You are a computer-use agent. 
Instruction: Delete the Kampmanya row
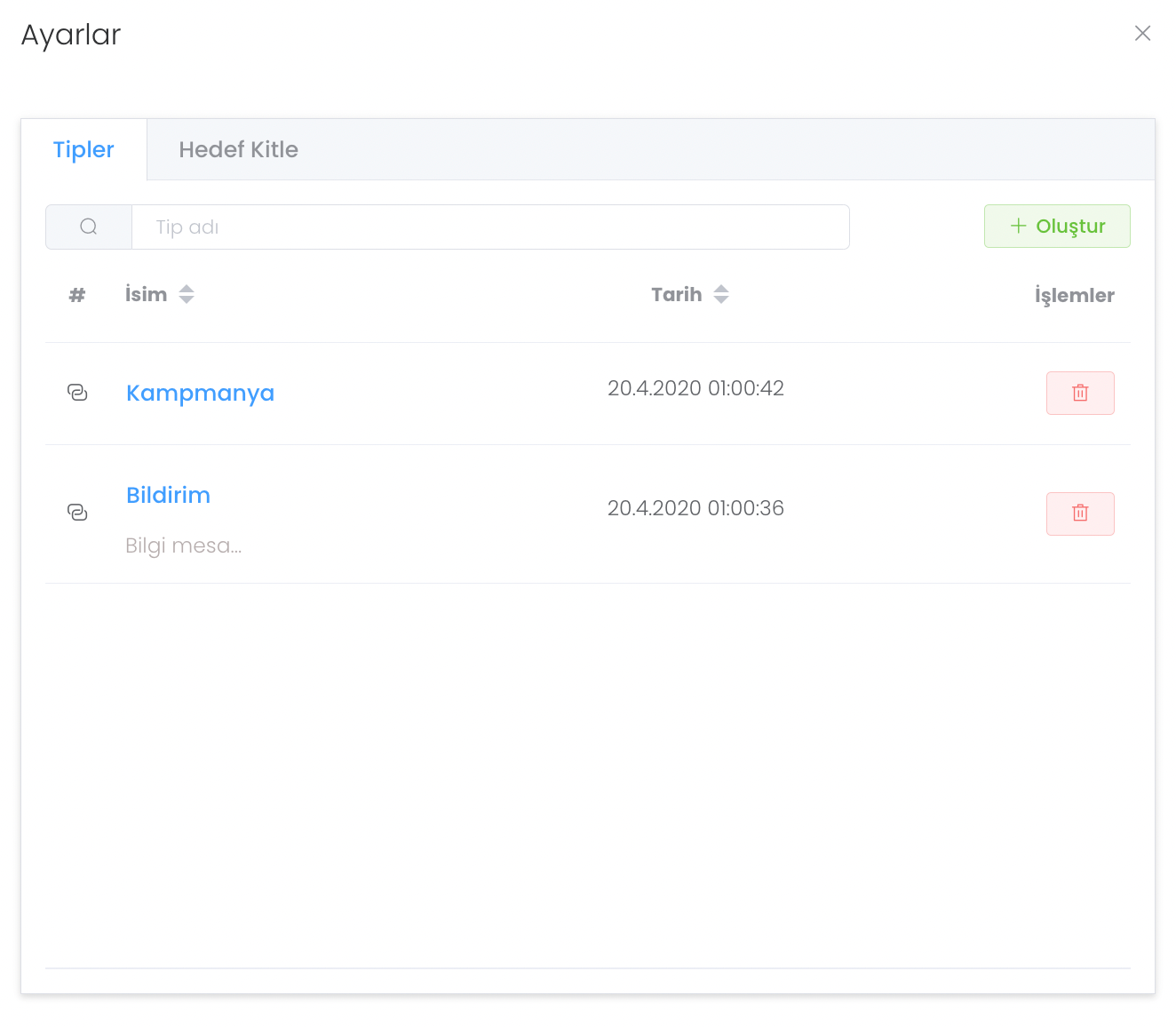click(1080, 393)
